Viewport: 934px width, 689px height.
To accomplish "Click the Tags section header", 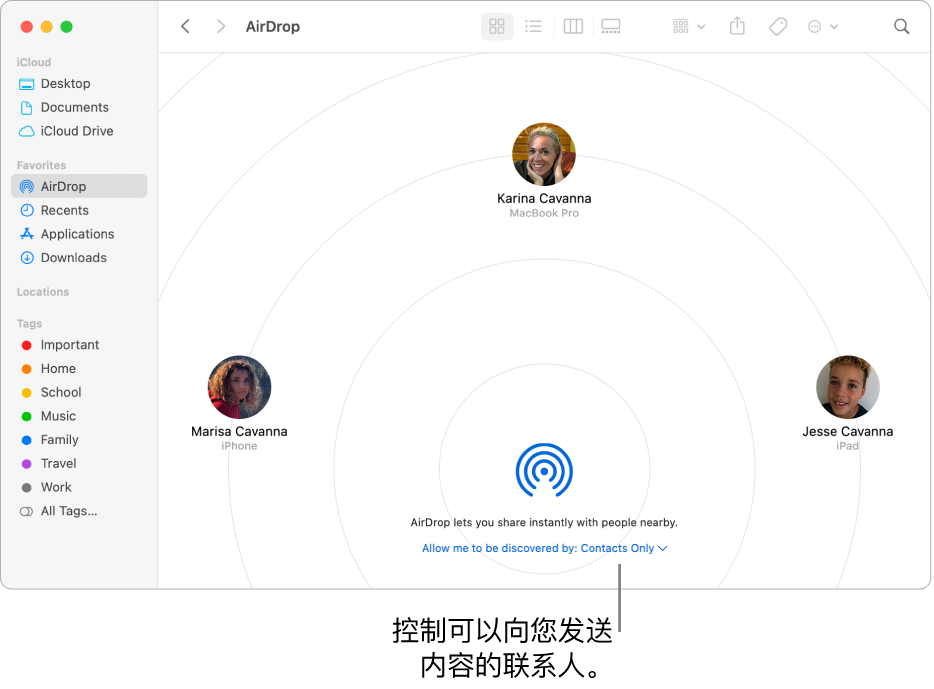I will pos(29,323).
